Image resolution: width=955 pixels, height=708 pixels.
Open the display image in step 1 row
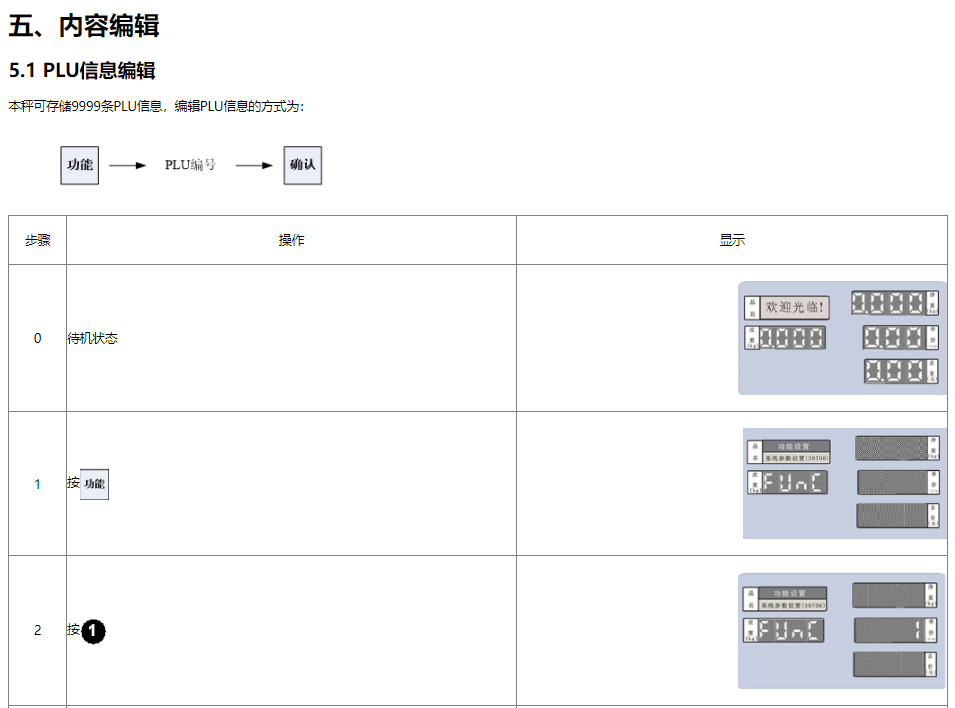click(844, 484)
